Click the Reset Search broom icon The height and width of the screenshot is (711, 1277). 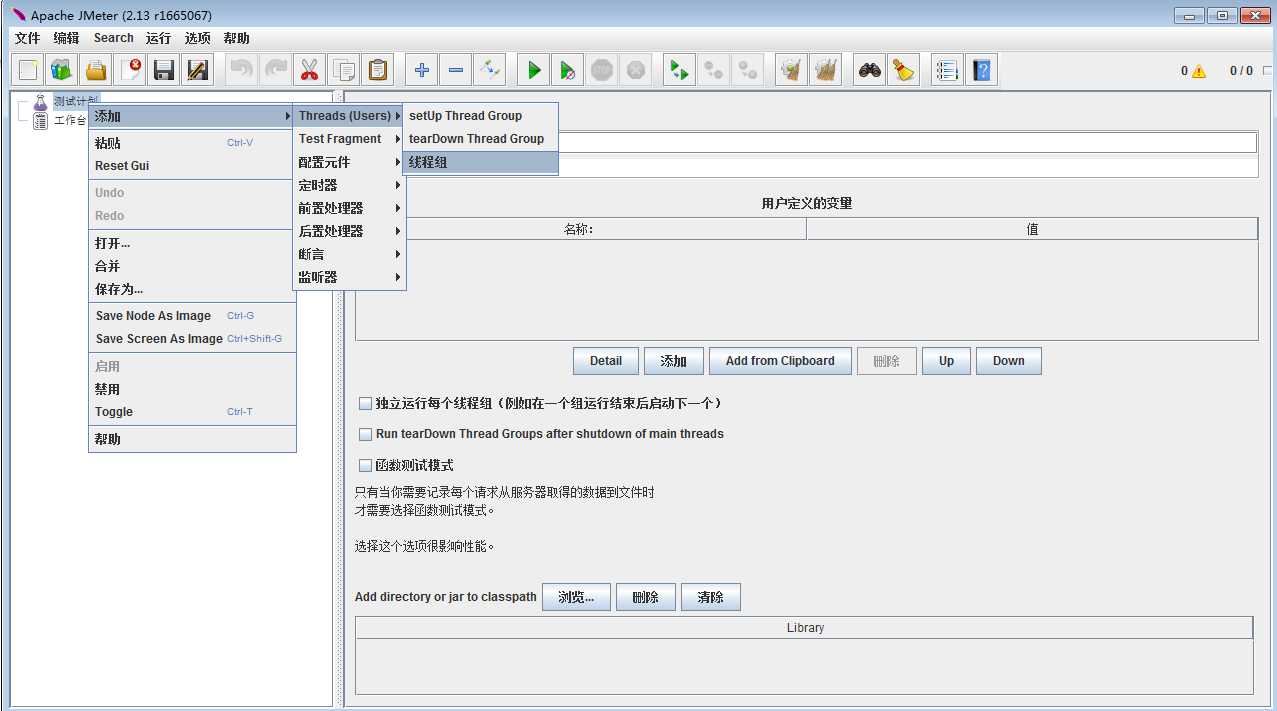904,70
